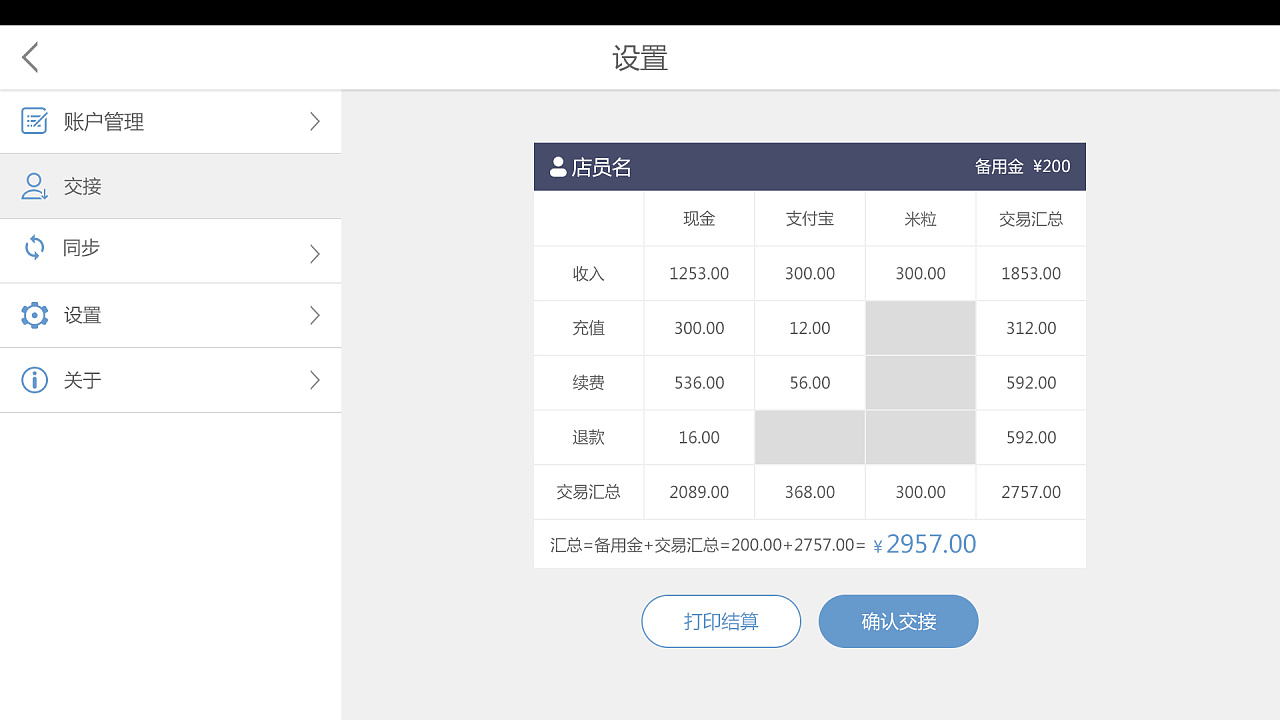
Task: Click the 退款 row label cell
Action: pos(588,437)
